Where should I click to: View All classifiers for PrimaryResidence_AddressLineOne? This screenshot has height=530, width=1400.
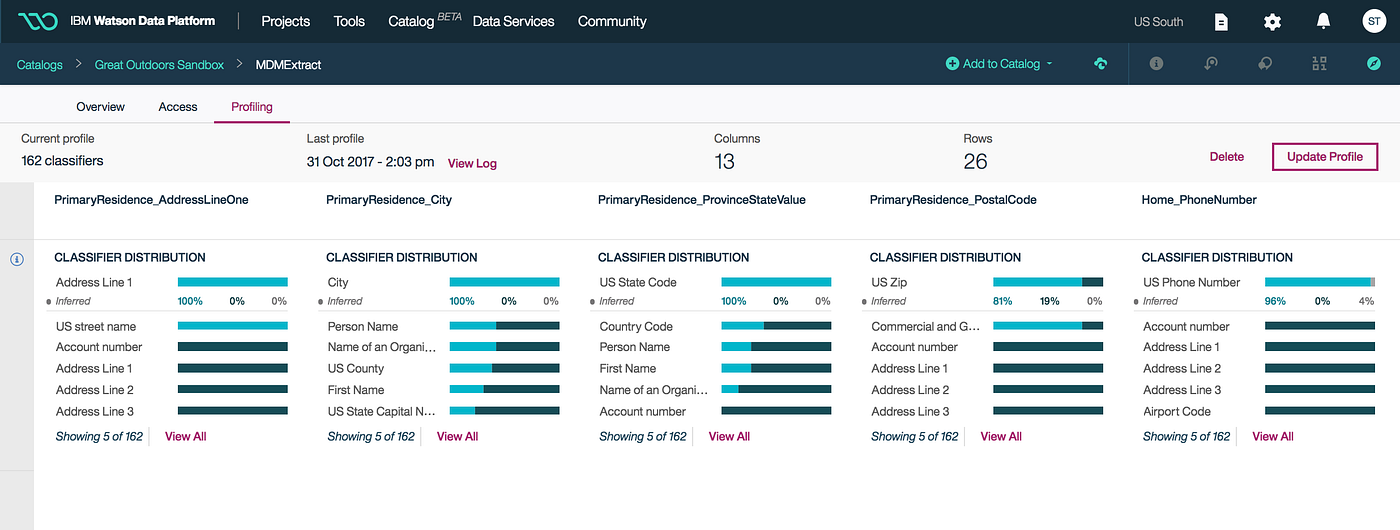tap(186, 436)
